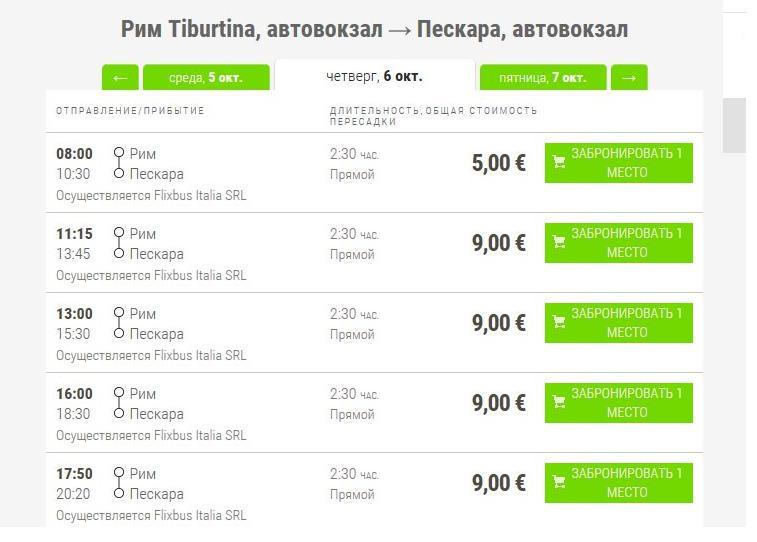
Task: Book one seat on the 11:15 bus
Action: [626, 243]
